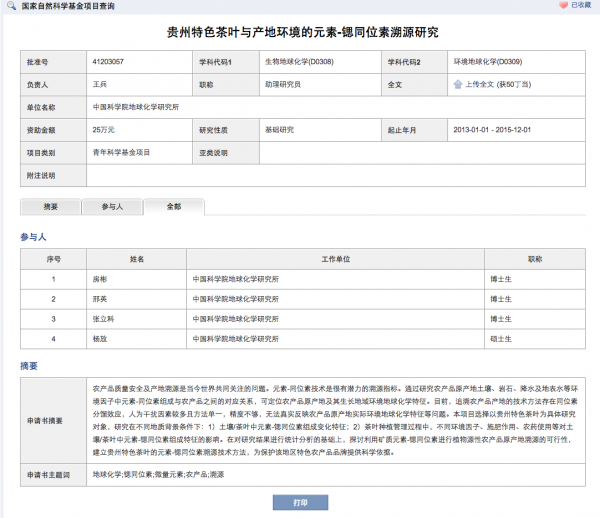Click subject code 环境地球化学(D0309)
This screenshot has width=600, height=518.
(488, 62)
